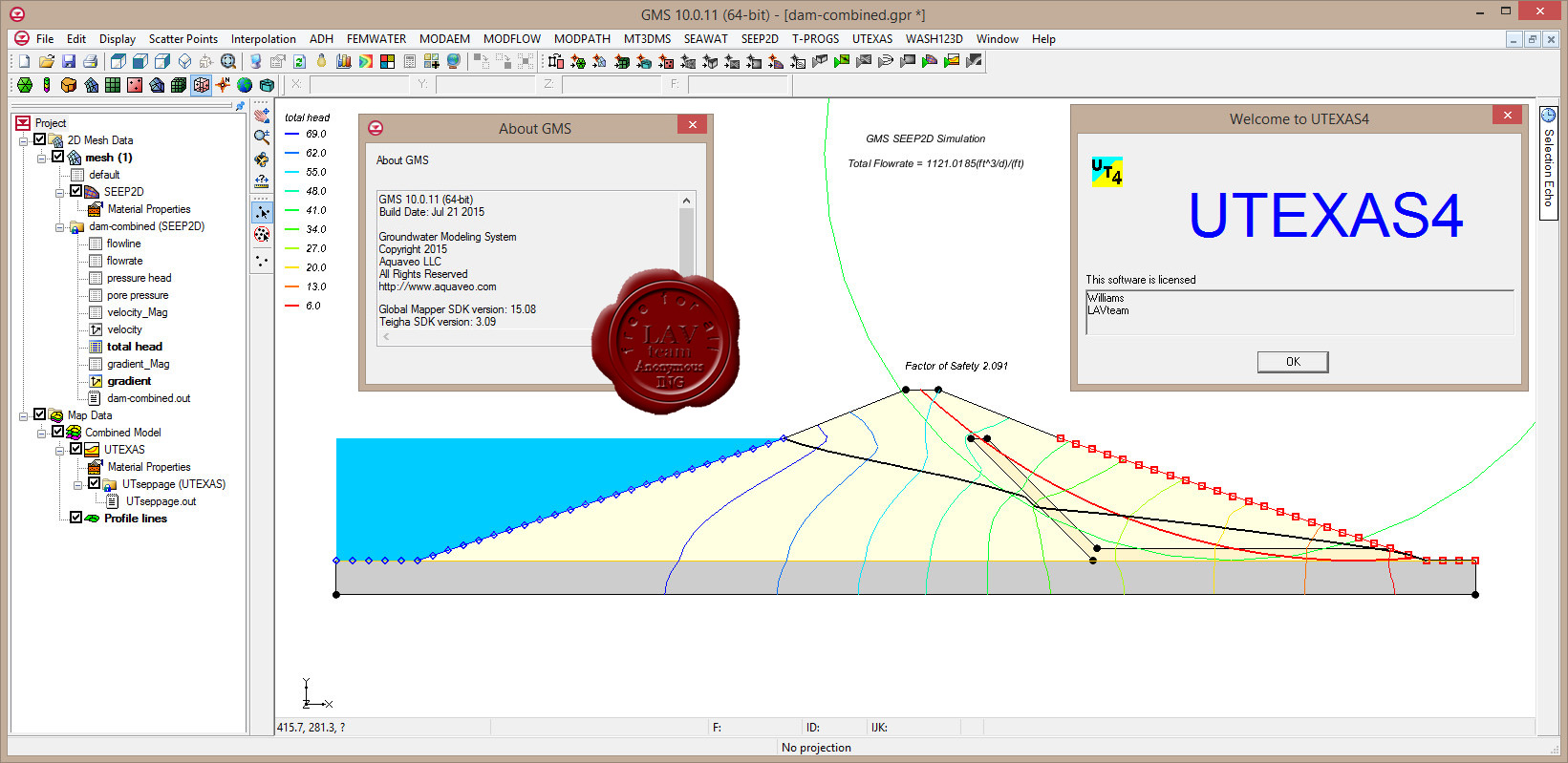Click the New project icon
Screen dimensions: 1568x763
(x=25, y=61)
